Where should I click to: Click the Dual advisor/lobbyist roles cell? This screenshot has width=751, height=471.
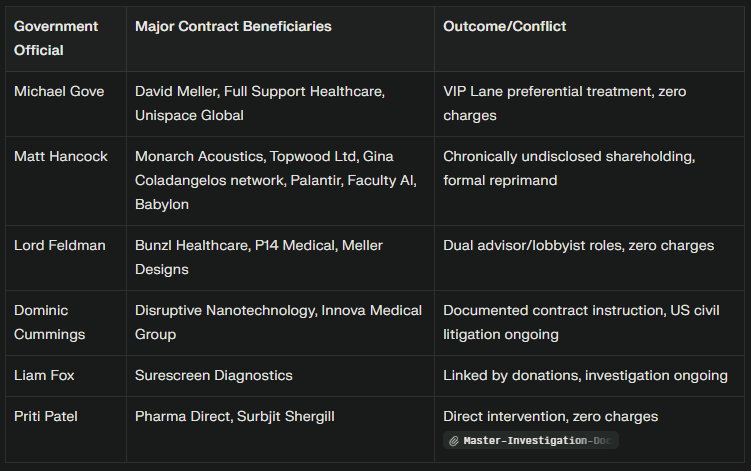(x=589, y=258)
